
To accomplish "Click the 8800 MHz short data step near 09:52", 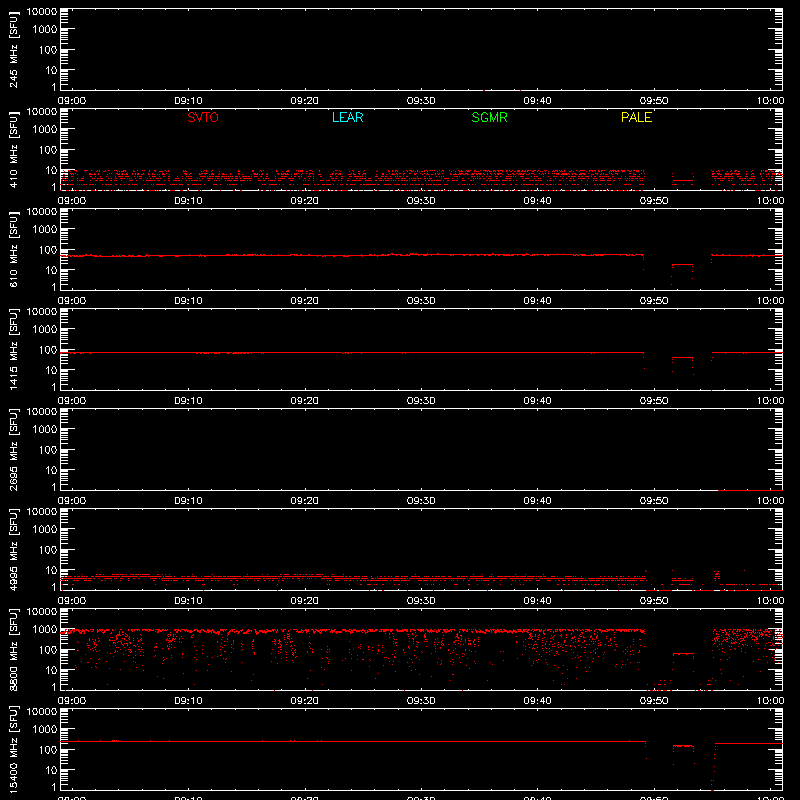I will pos(683,654).
